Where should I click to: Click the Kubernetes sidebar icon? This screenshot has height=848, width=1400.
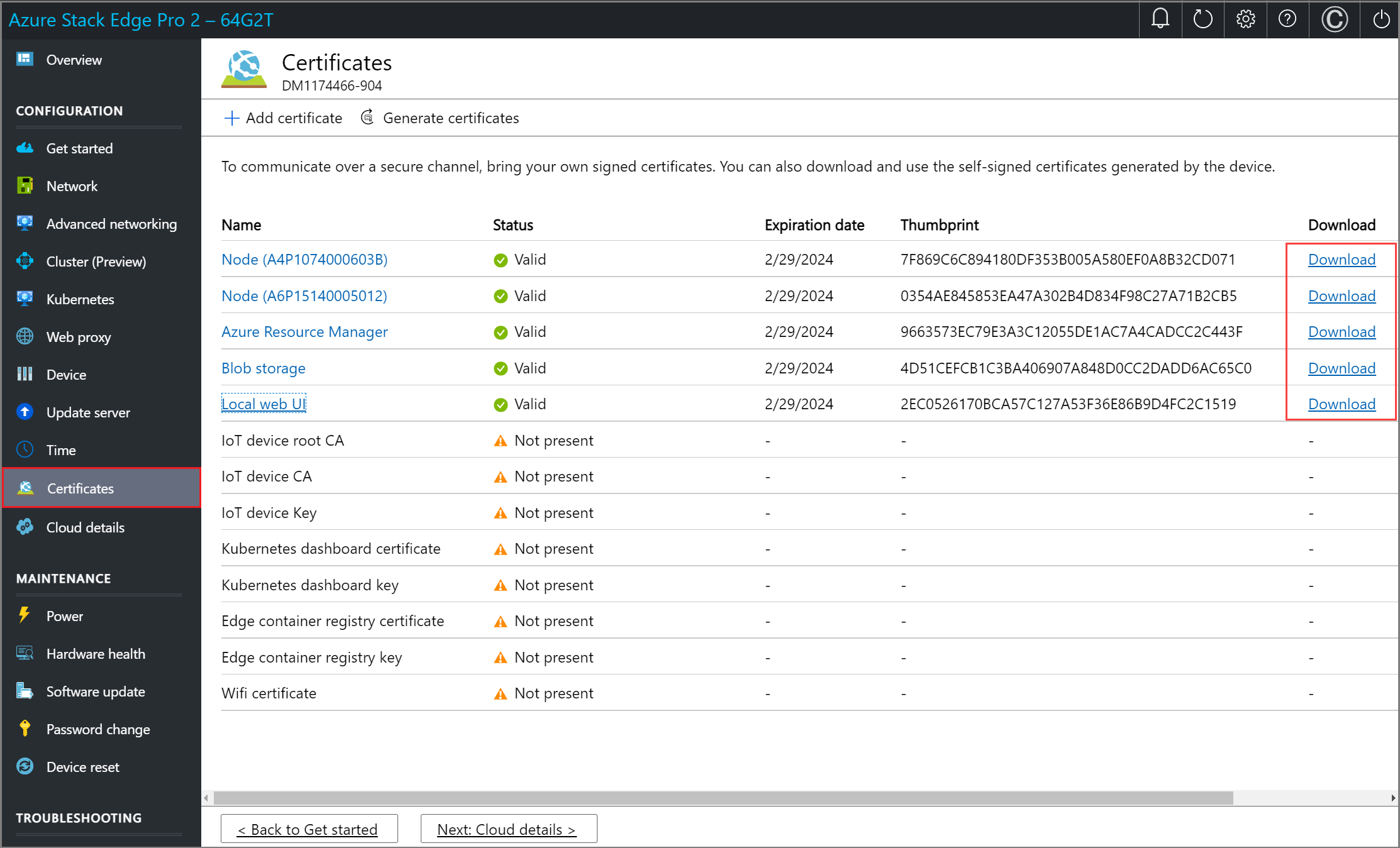coord(26,299)
